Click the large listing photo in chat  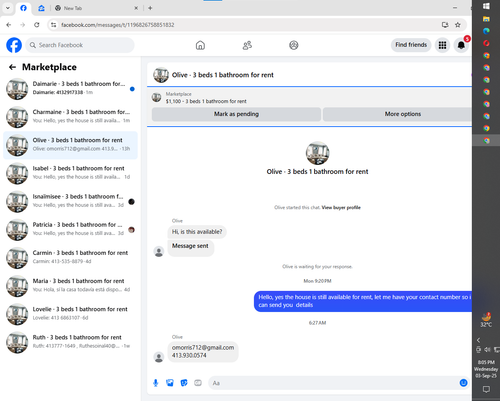coord(317,153)
